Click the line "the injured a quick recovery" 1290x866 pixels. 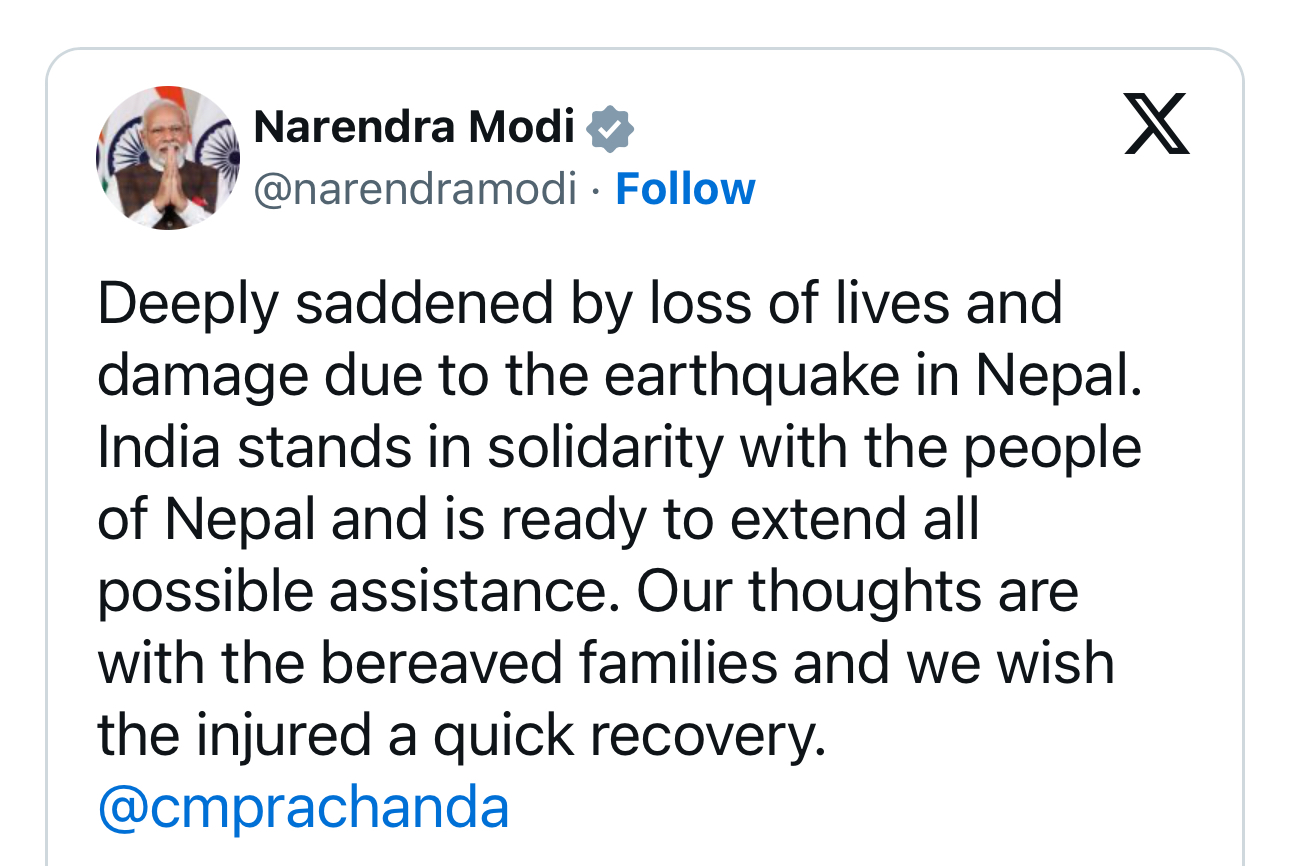point(462,735)
